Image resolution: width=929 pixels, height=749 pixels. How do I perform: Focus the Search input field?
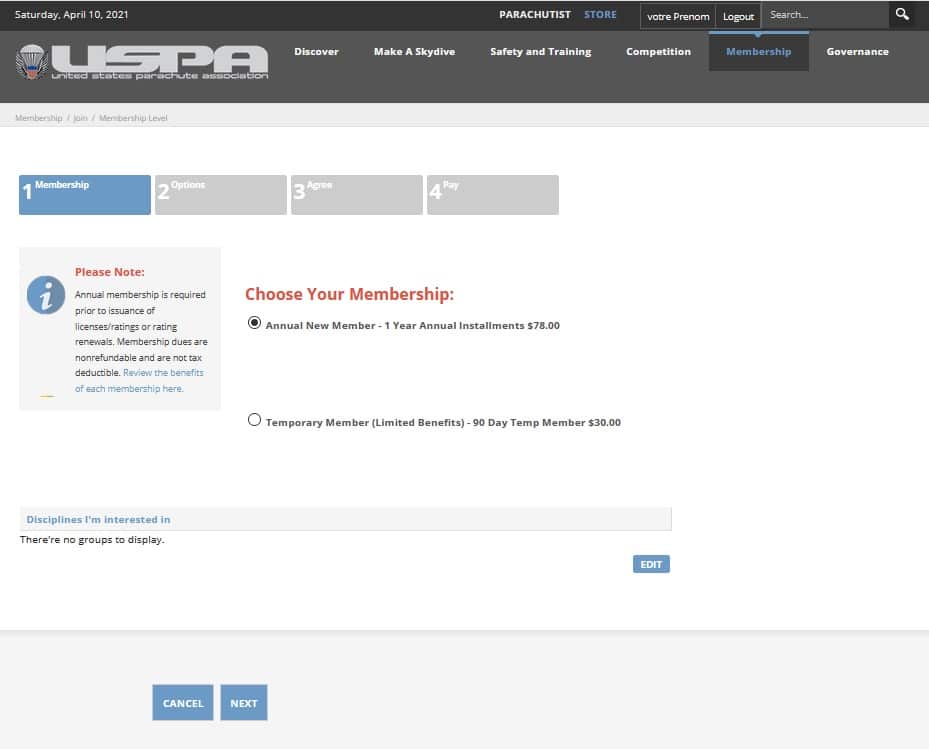click(825, 15)
